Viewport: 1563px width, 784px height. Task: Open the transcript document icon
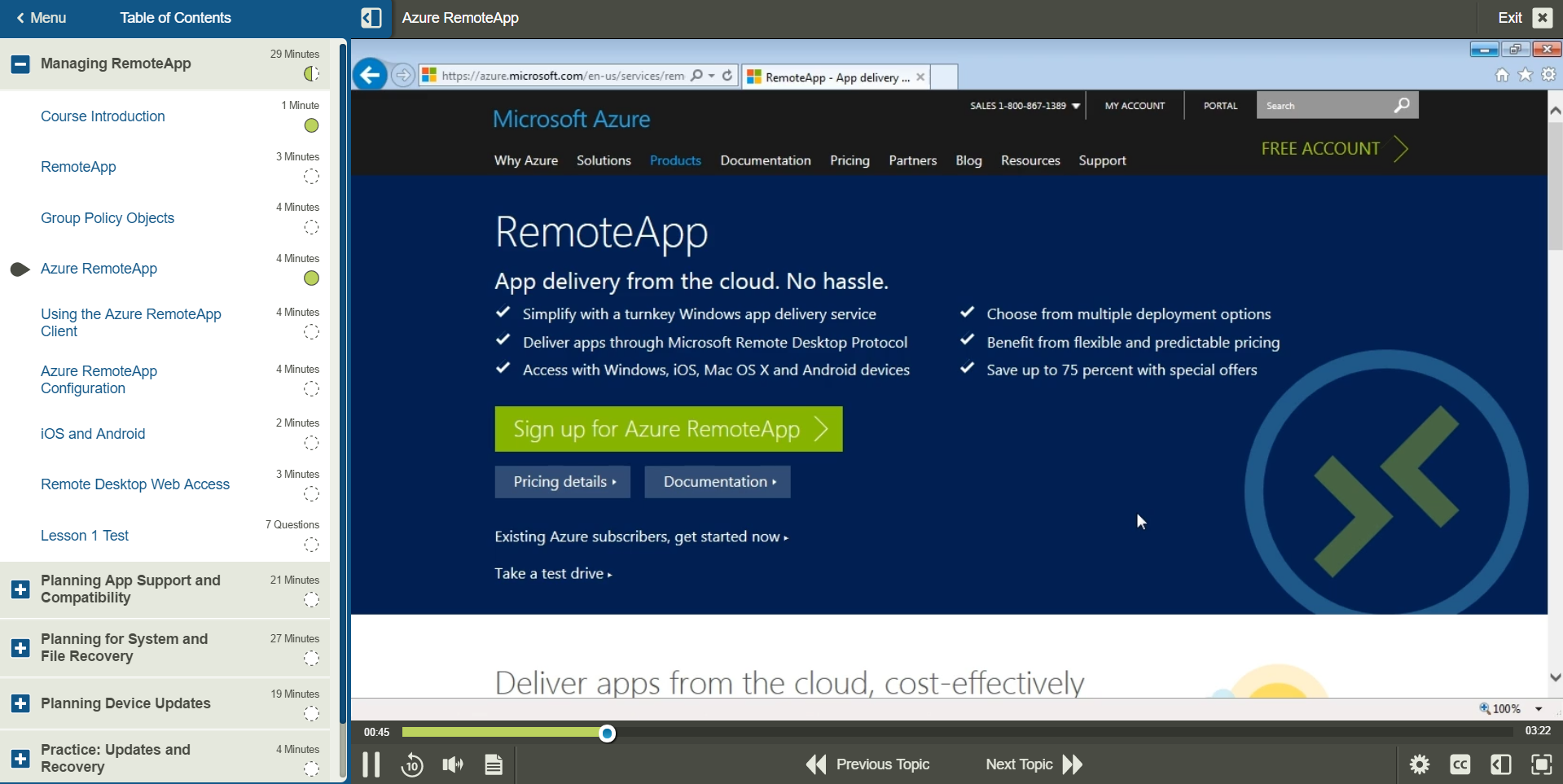pos(494,764)
